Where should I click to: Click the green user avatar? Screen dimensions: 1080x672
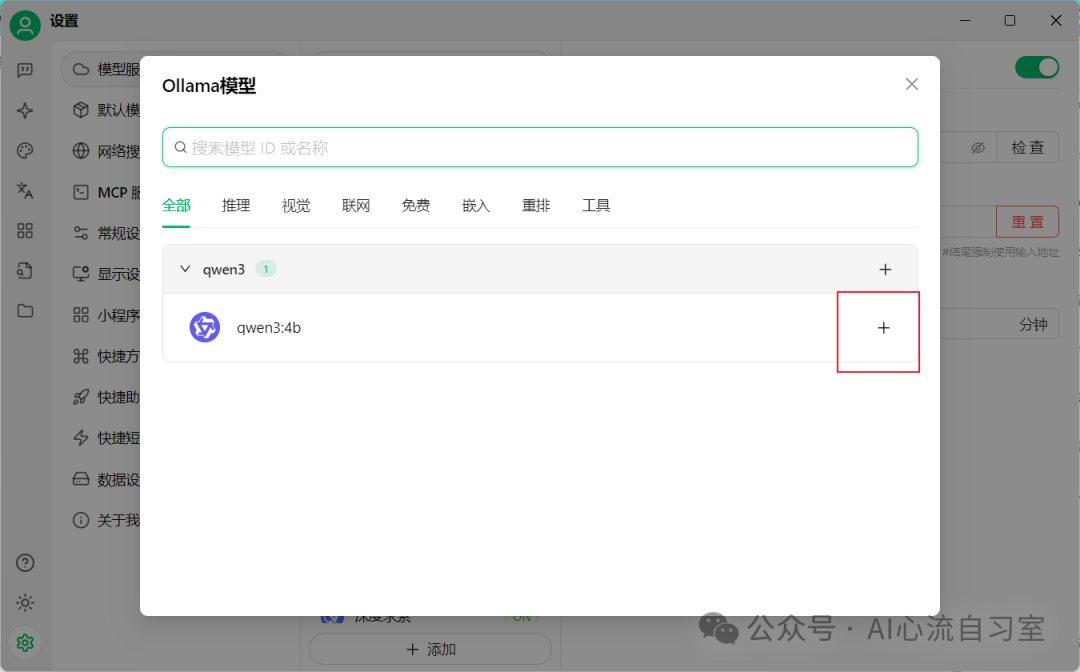pyautogui.click(x=25, y=25)
